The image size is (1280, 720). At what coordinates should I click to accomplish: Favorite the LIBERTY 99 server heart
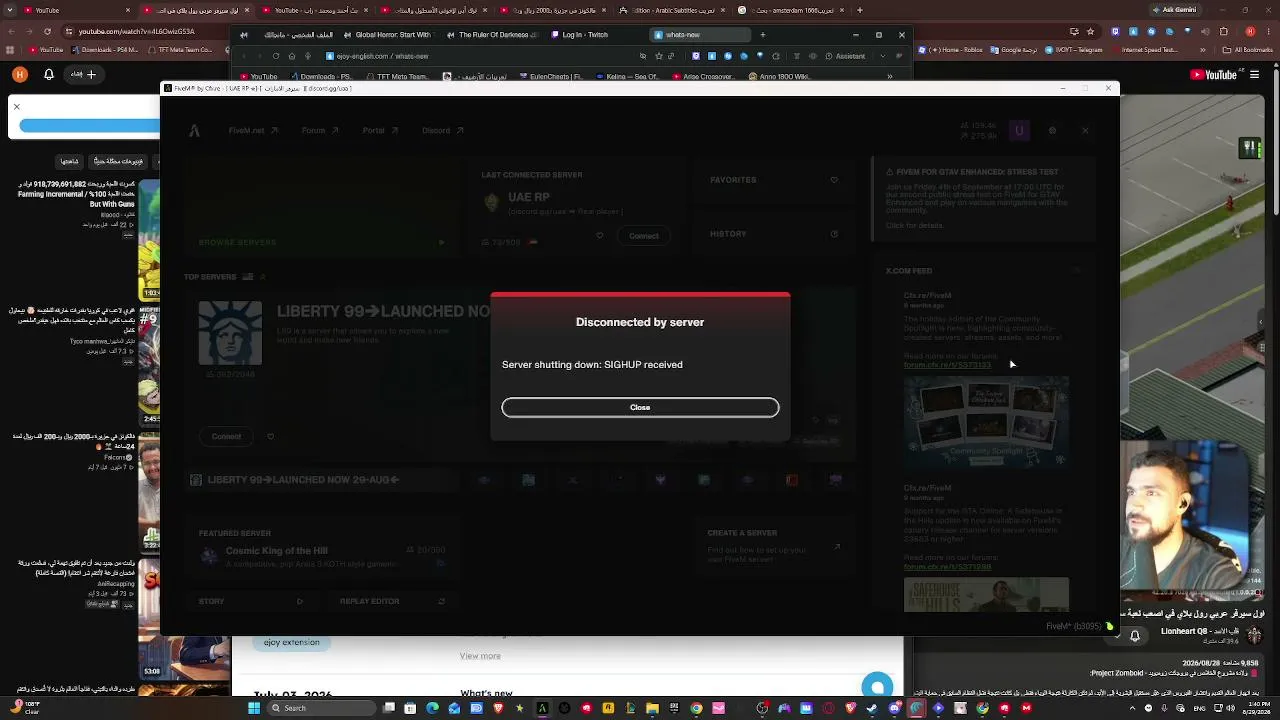click(x=270, y=436)
